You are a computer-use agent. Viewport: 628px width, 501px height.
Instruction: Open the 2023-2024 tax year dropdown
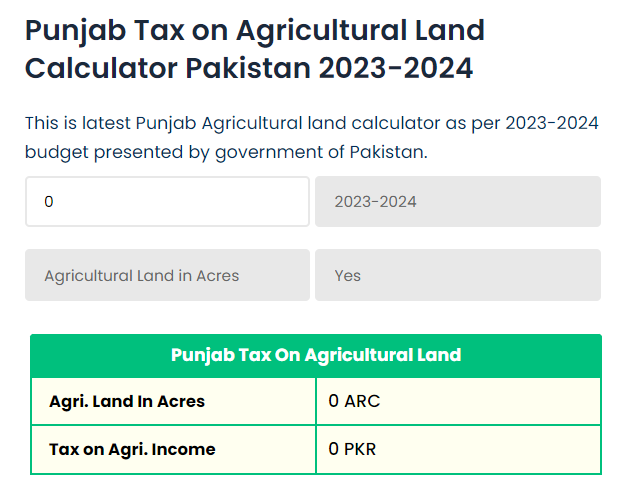(x=457, y=202)
